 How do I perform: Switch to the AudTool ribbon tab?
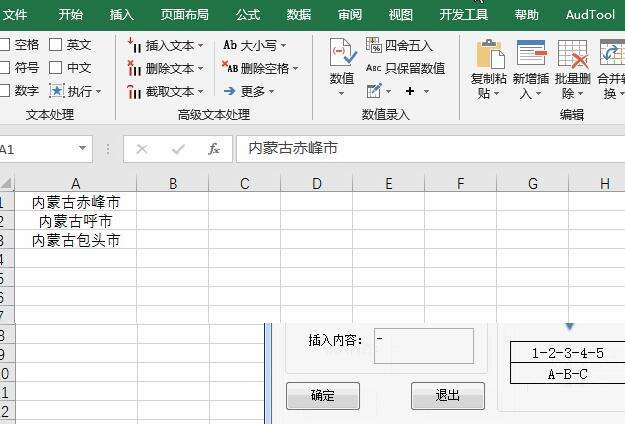[x=590, y=15]
